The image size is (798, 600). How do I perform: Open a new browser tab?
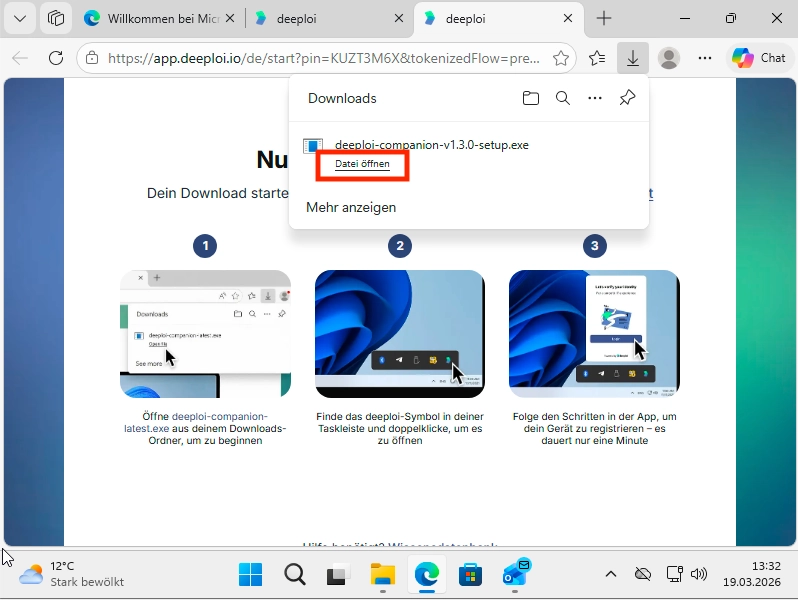604,19
